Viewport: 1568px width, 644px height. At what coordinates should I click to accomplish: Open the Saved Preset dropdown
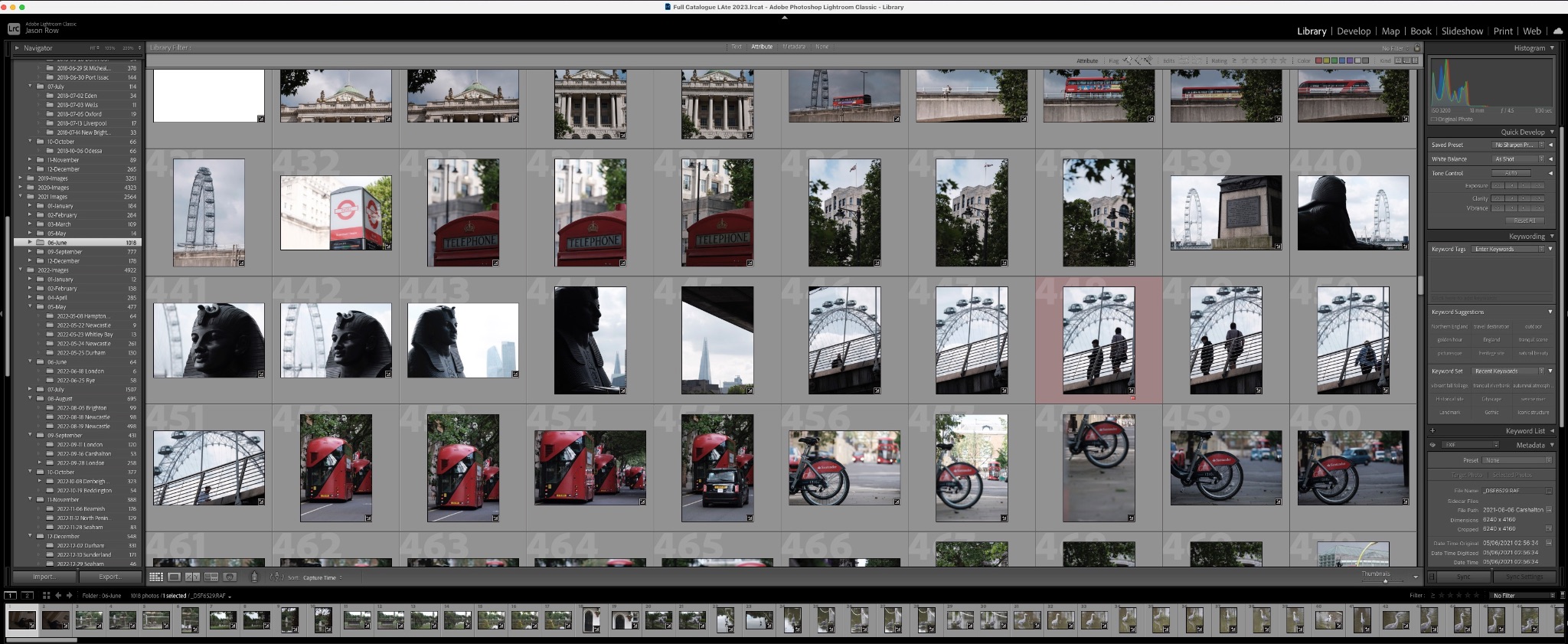tap(1518, 145)
